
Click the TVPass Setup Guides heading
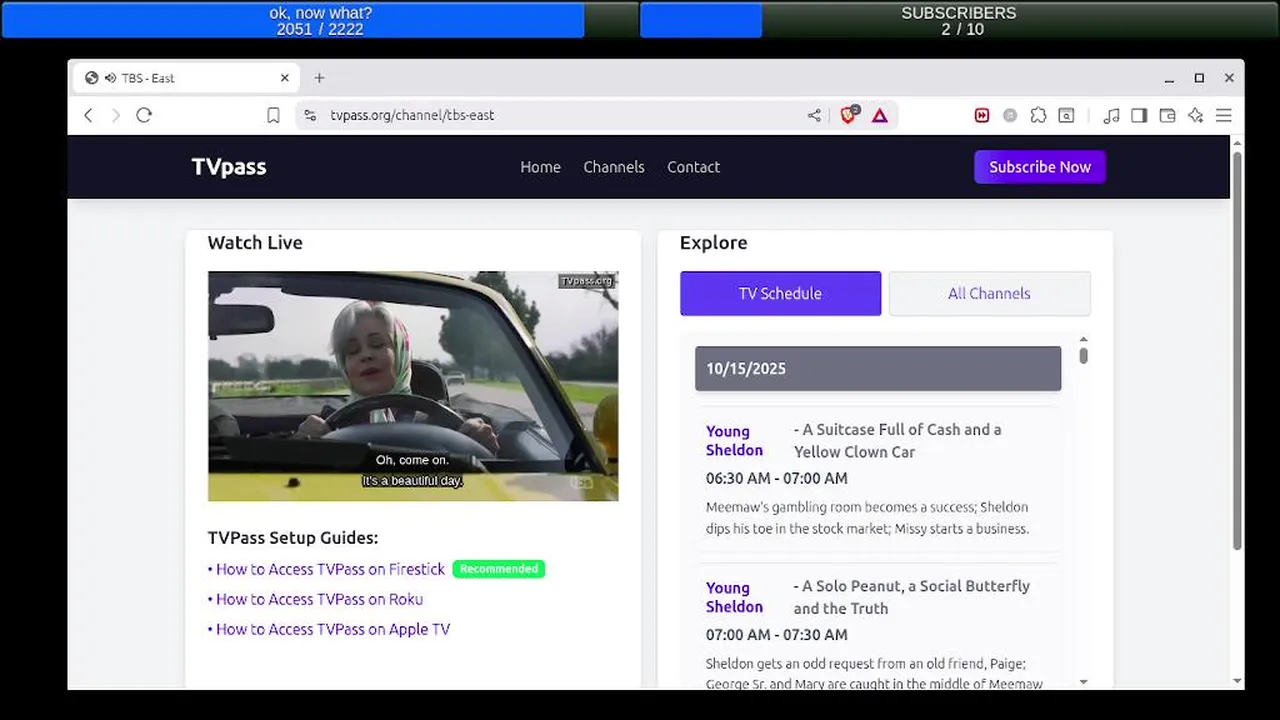tap(293, 538)
